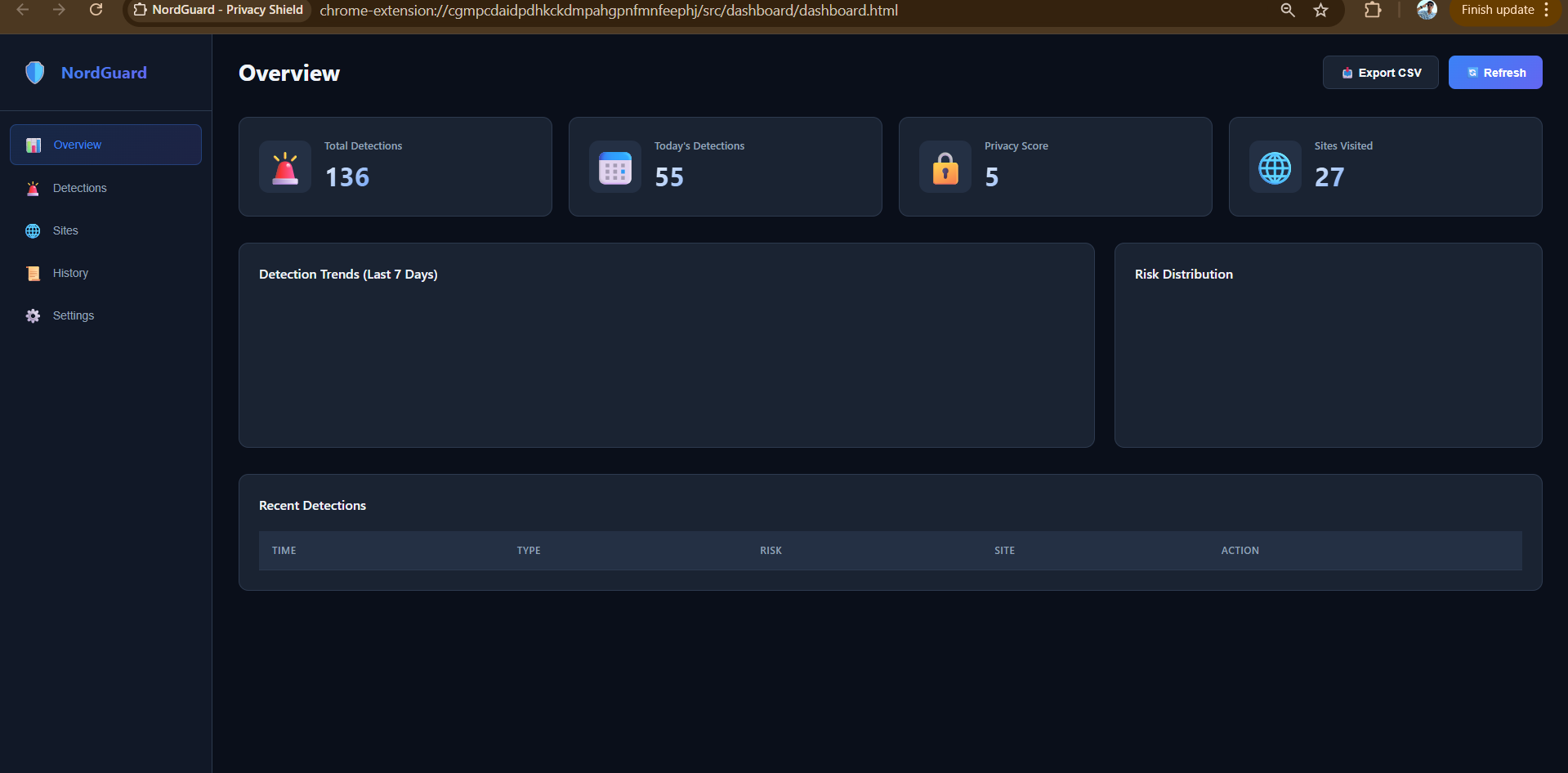Click the TIME column header
Viewport: 1568px width, 773px height.
pyautogui.click(x=284, y=551)
